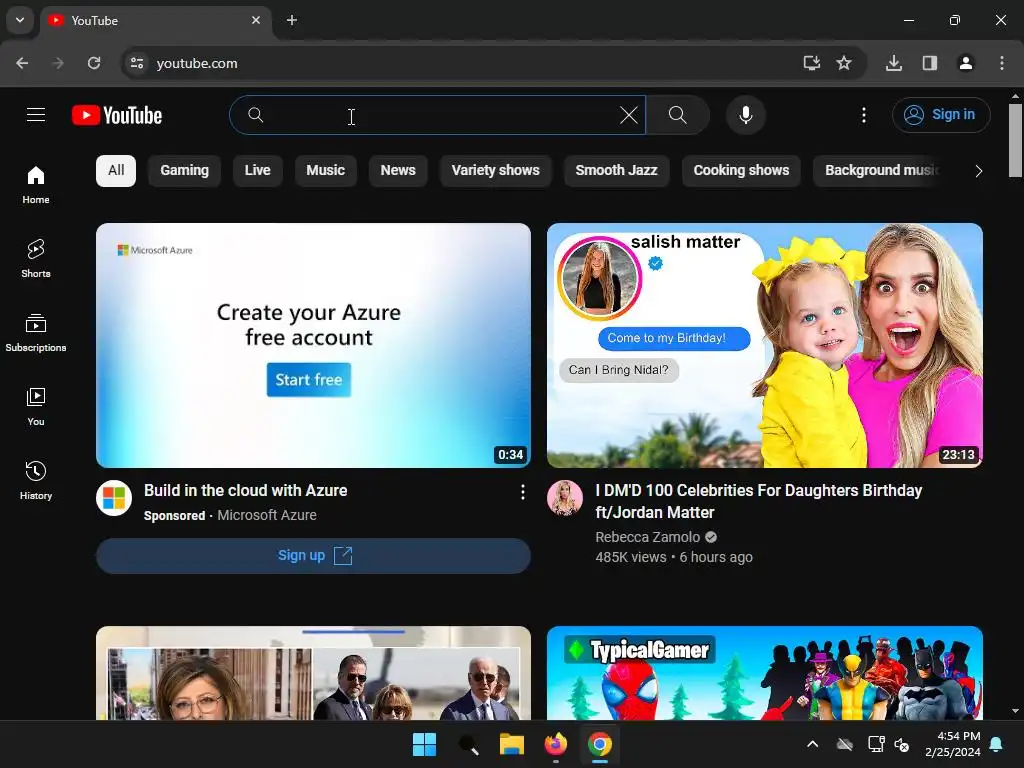This screenshot has width=1024, height=768.
Task: Select the News filter chip
Action: point(398,170)
